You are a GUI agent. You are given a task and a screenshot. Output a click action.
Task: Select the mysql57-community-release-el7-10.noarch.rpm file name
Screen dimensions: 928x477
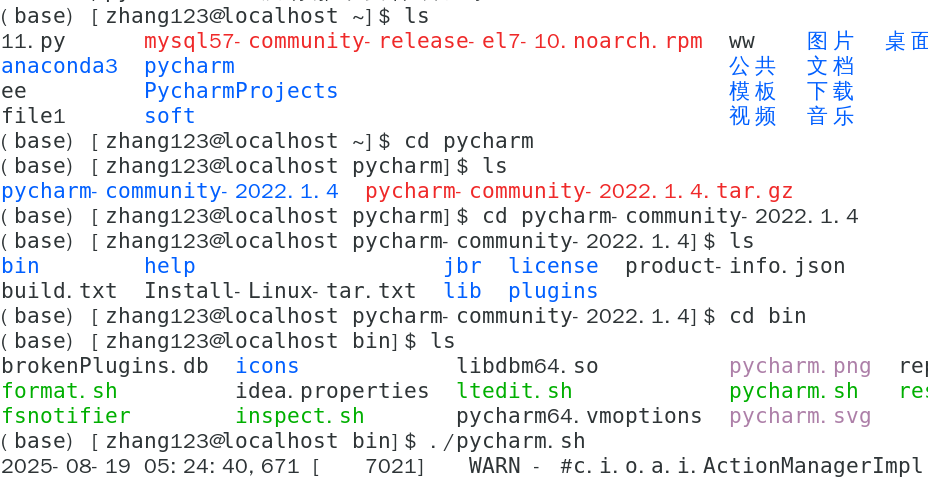coord(424,42)
